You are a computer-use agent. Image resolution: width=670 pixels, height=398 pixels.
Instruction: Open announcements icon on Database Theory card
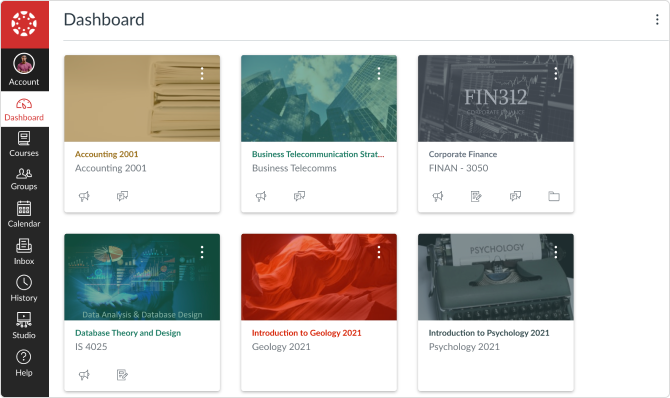tap(84, 375)
